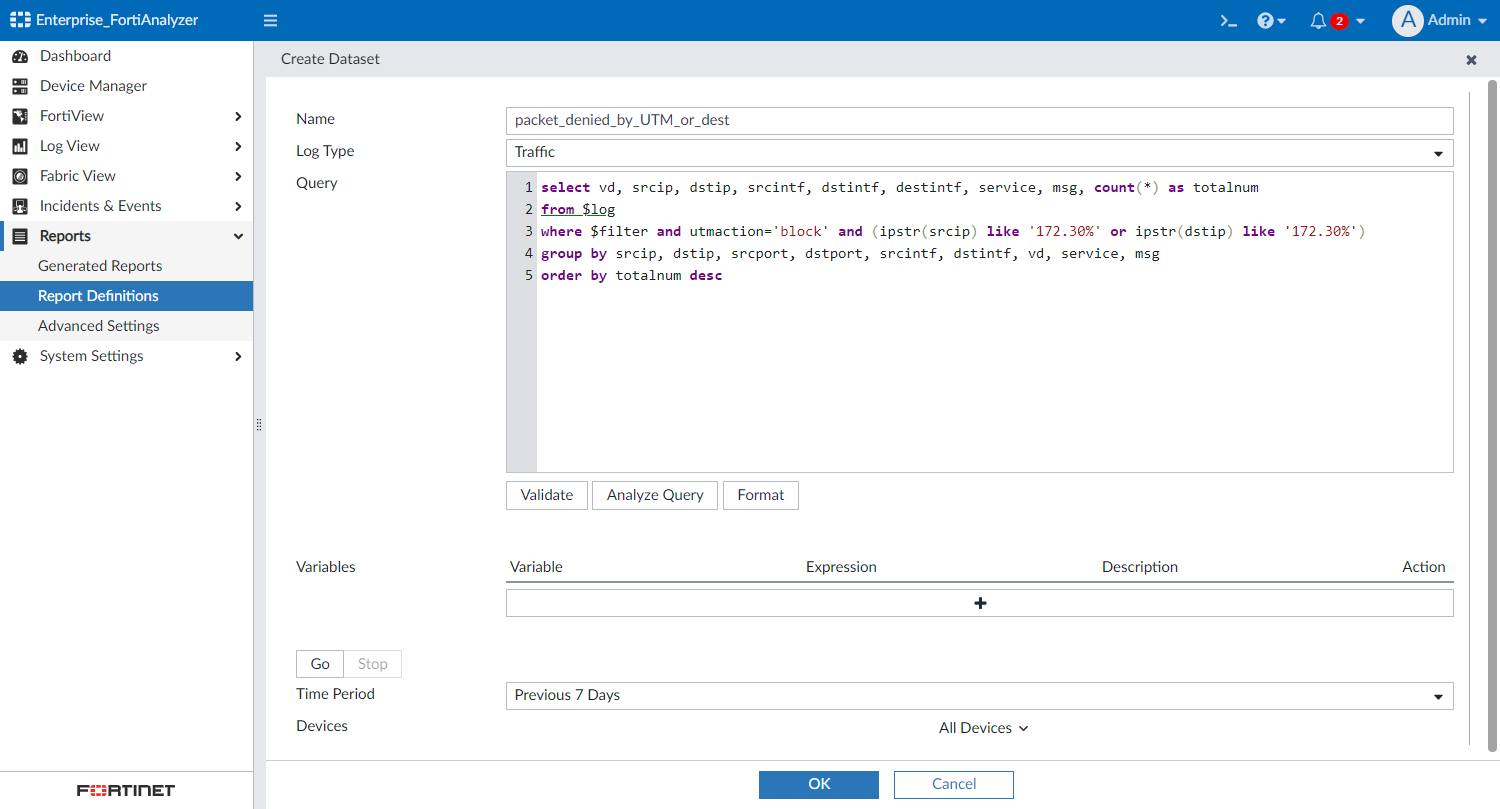
Task: Click the Fabric View sidebar icon
Action: pos(19,176)
